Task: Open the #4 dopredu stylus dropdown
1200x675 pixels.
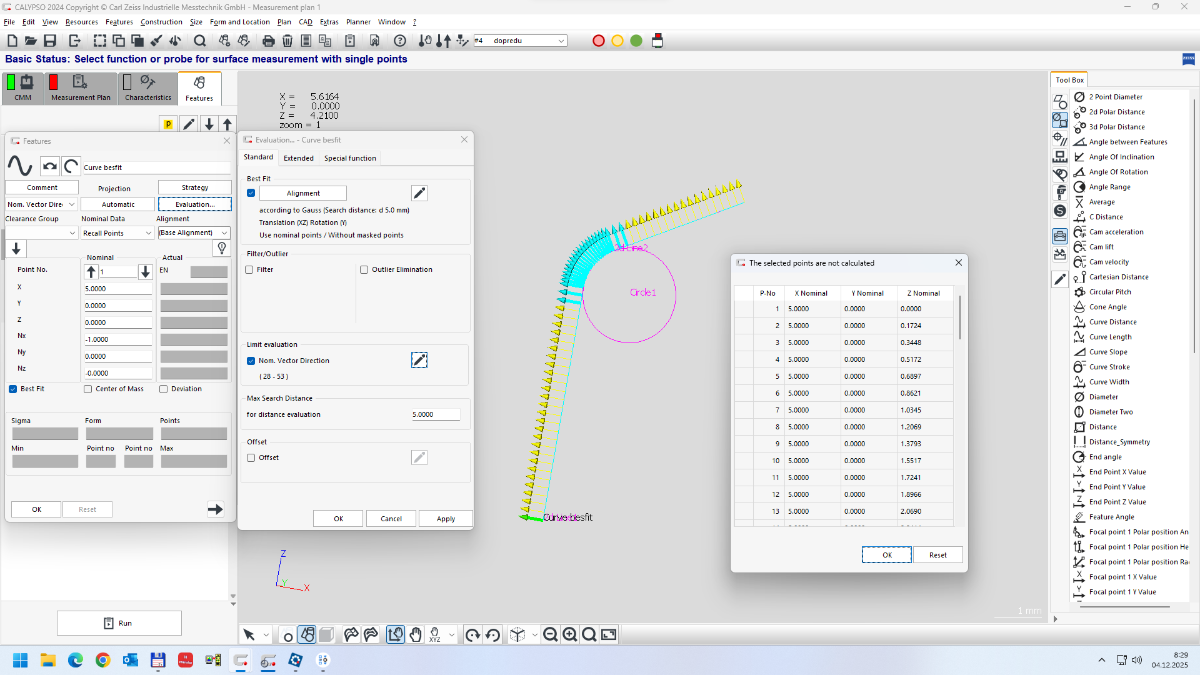Action: [x=520, y=41]
